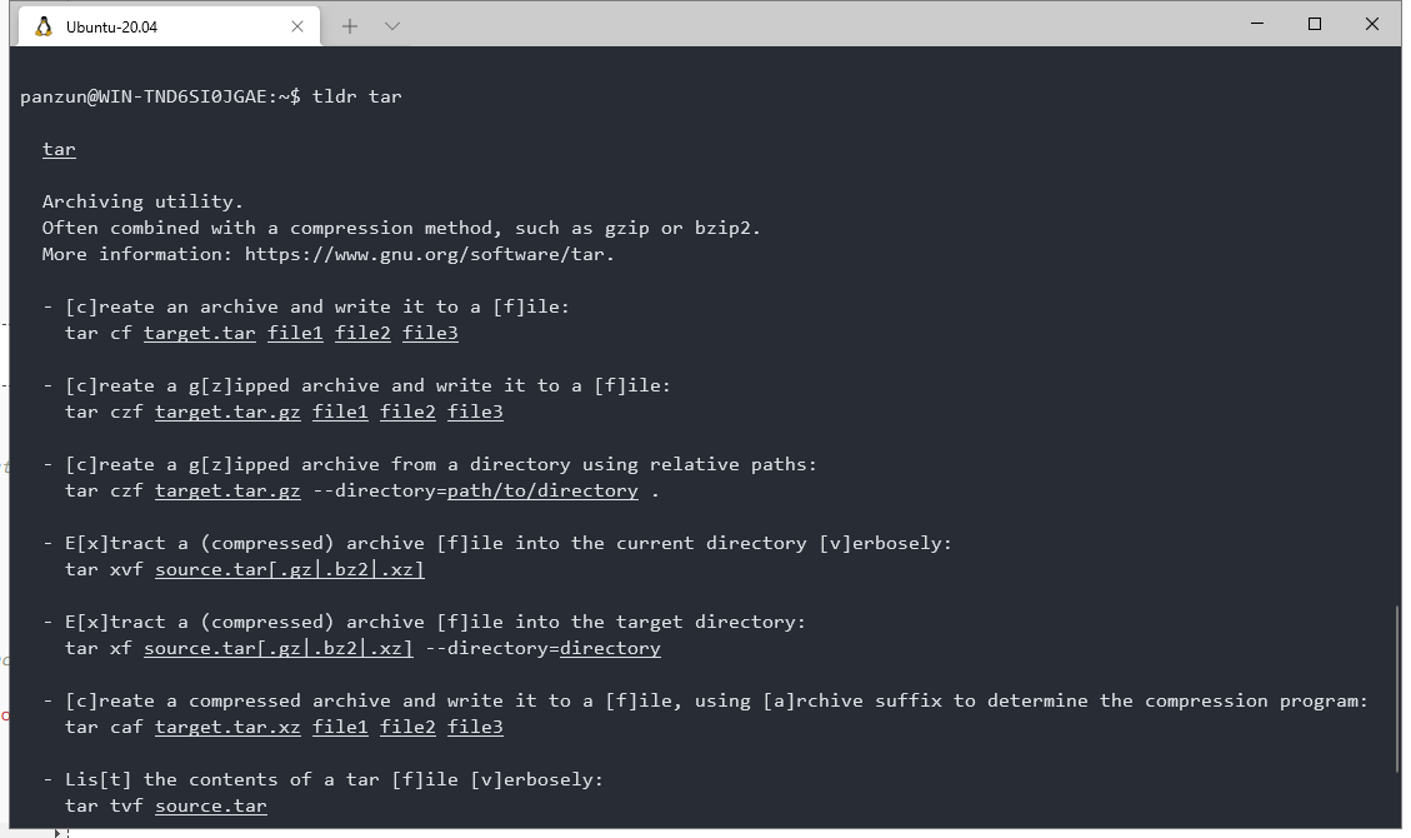Expand the new-tab profile dropdown chevron

point(392,26)
